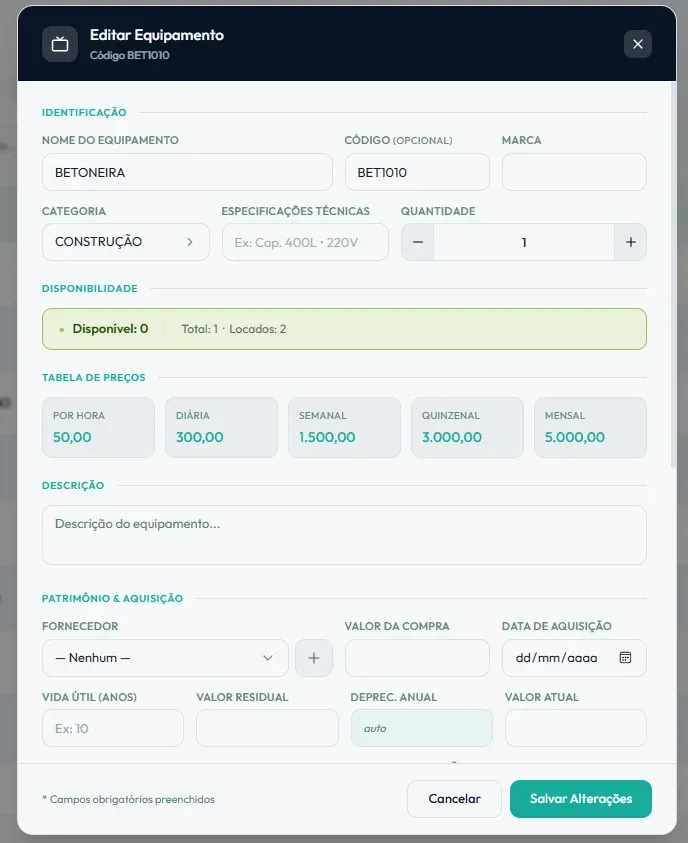Screen dimensions: 688x843
Task: Click the Editar Equipamento title
Action: point(157,35)
